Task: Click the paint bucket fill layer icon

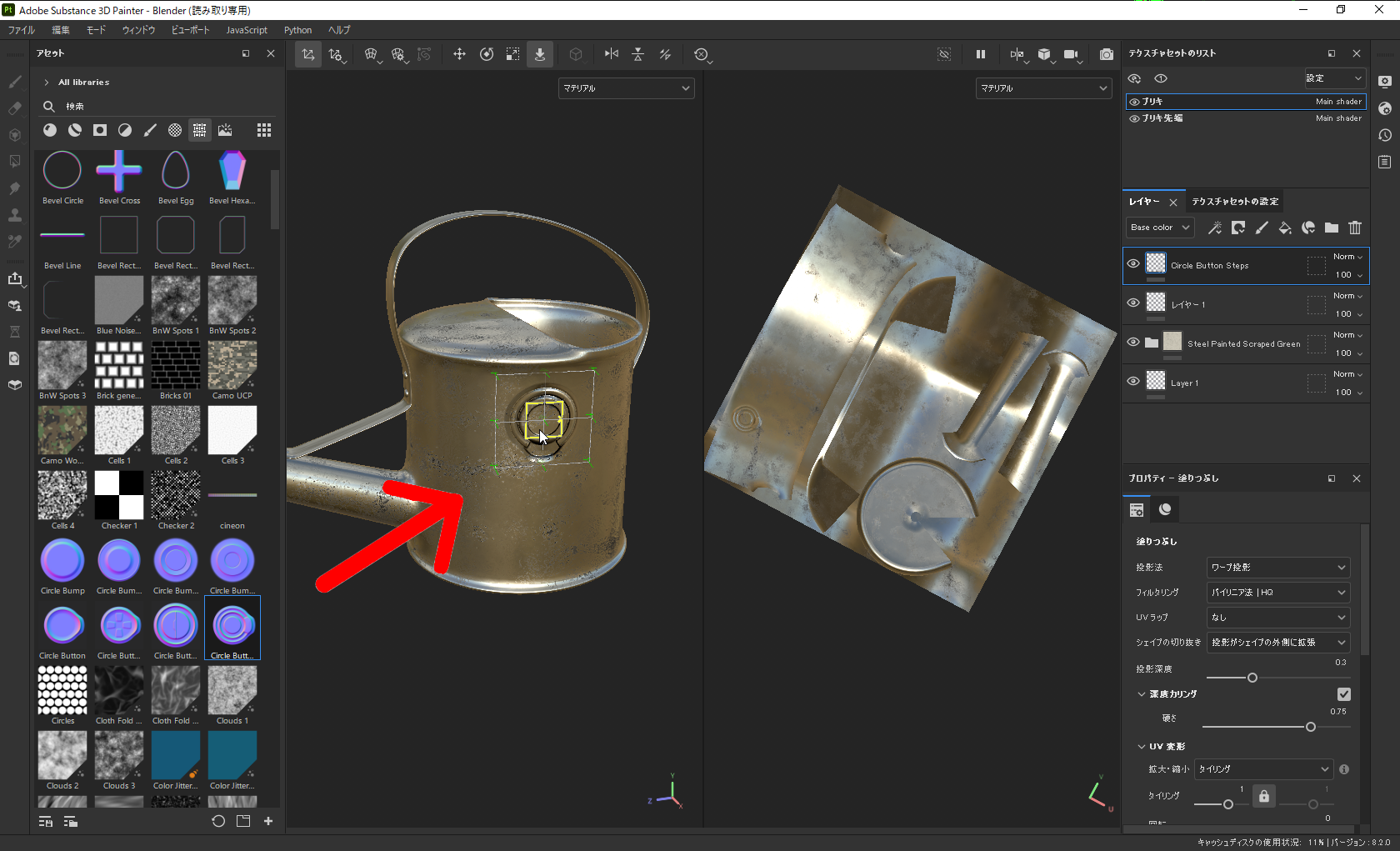Action: (x=1285, y=228)
